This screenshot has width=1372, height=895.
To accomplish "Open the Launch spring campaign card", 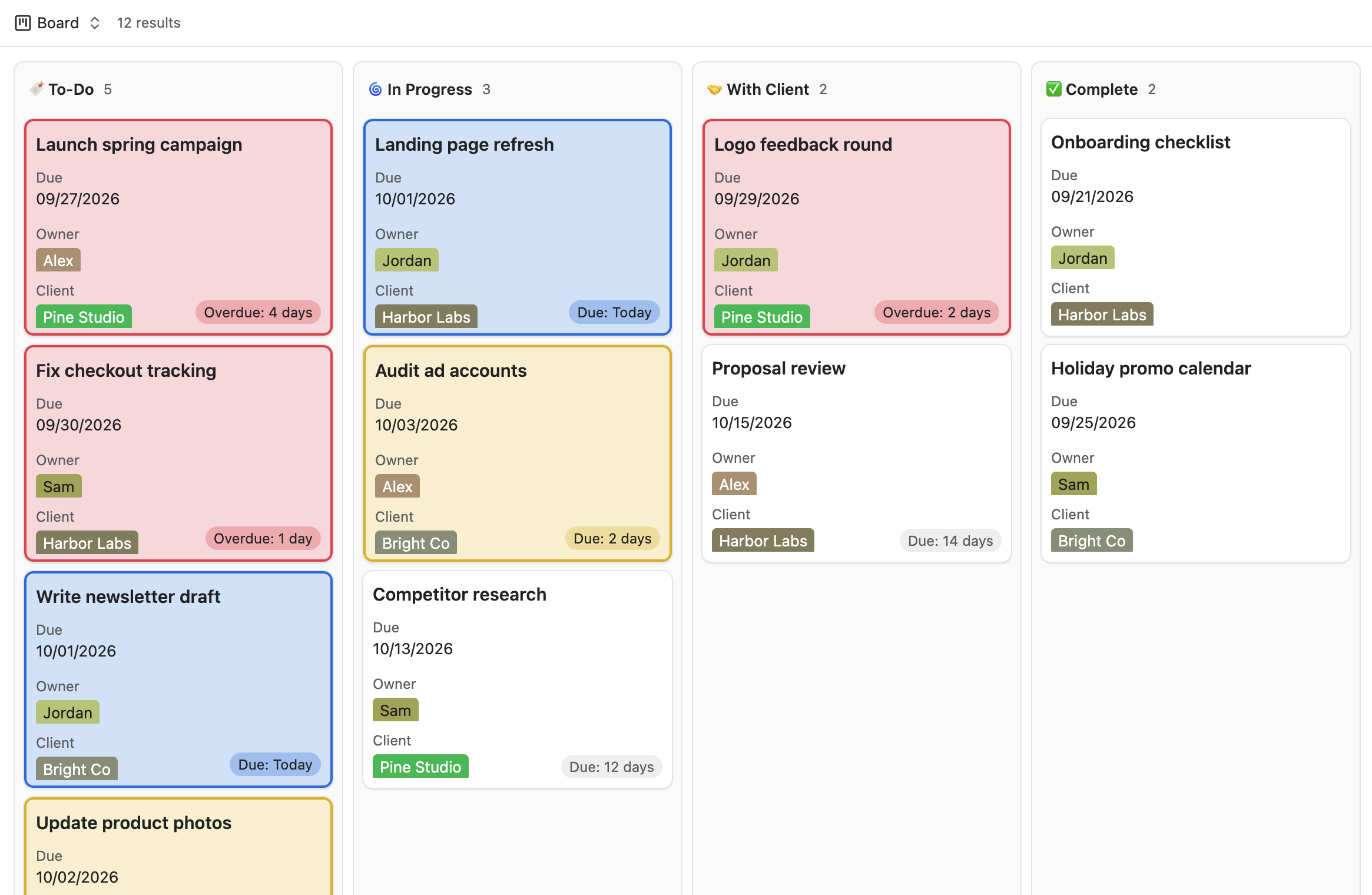I will click(x=178, y=227).
